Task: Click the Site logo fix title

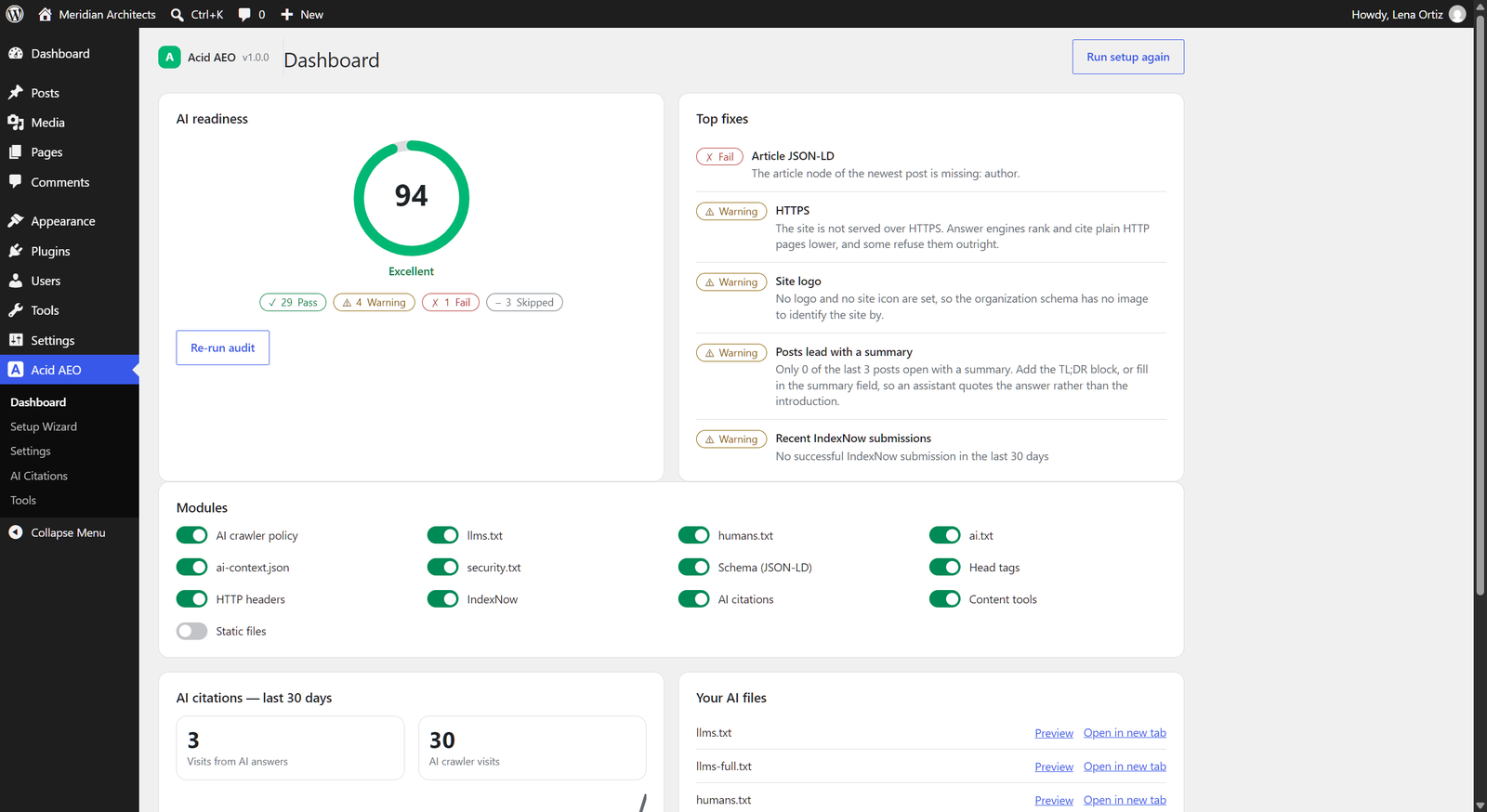Action: tap(798, 282)
